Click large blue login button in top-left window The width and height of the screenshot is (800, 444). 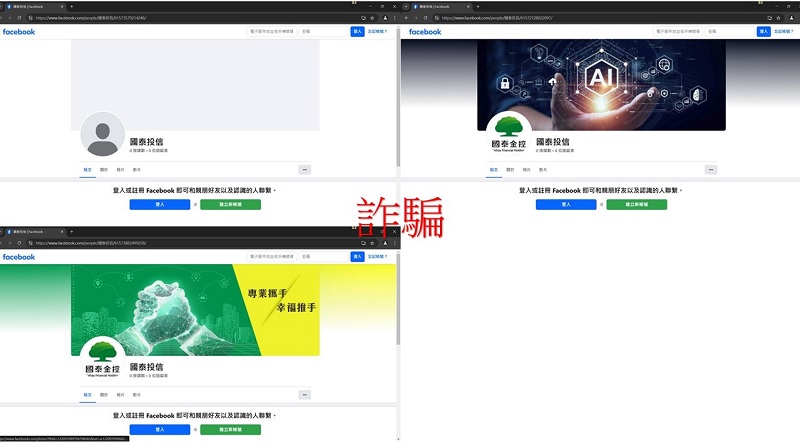click(x=160, y=204)
